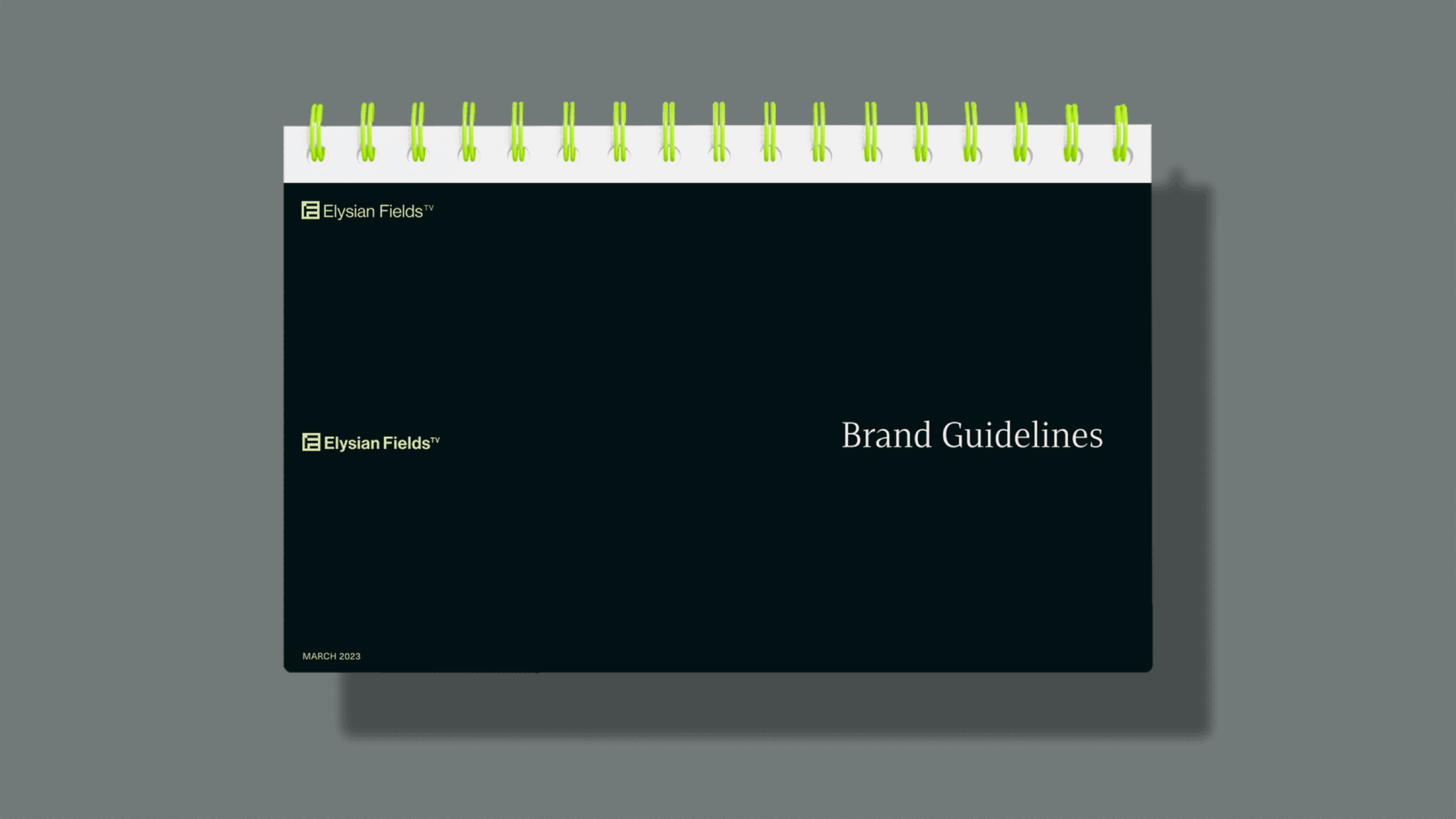The width and height of the screenshot is (1456, 819).
Task: Click the light-weight Elysian Fields wordmark at top
Action: (372, 212)
